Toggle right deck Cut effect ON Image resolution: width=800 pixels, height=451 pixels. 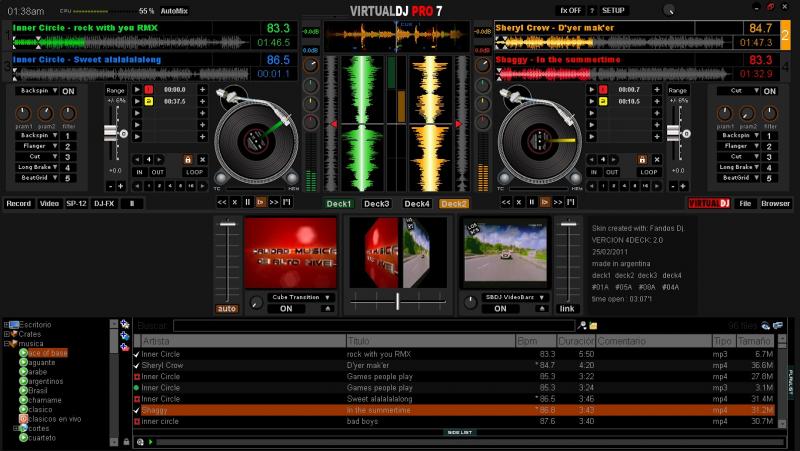(x=770, y=91)
